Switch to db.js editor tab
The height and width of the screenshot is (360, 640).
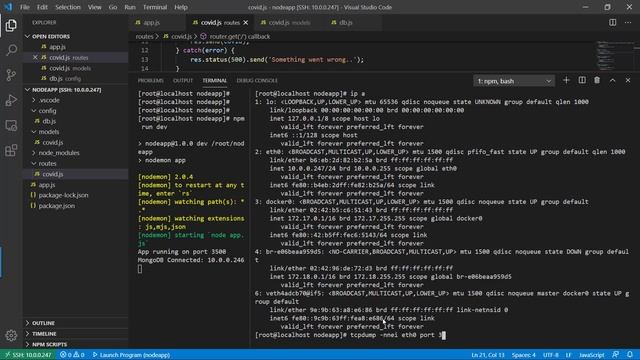(353, 22)
